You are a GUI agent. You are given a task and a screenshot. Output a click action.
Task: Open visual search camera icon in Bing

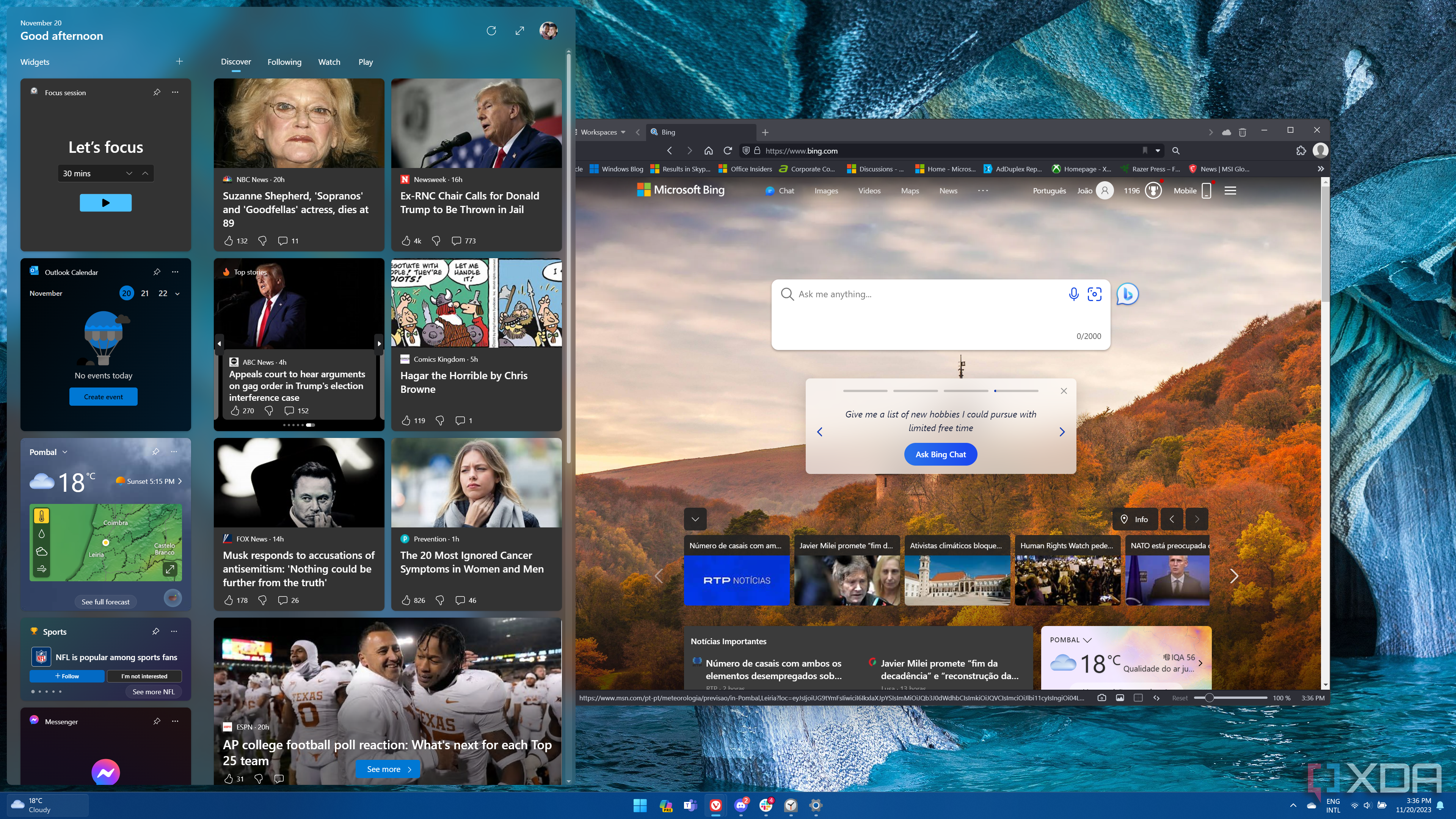(x=1094, y=294)
